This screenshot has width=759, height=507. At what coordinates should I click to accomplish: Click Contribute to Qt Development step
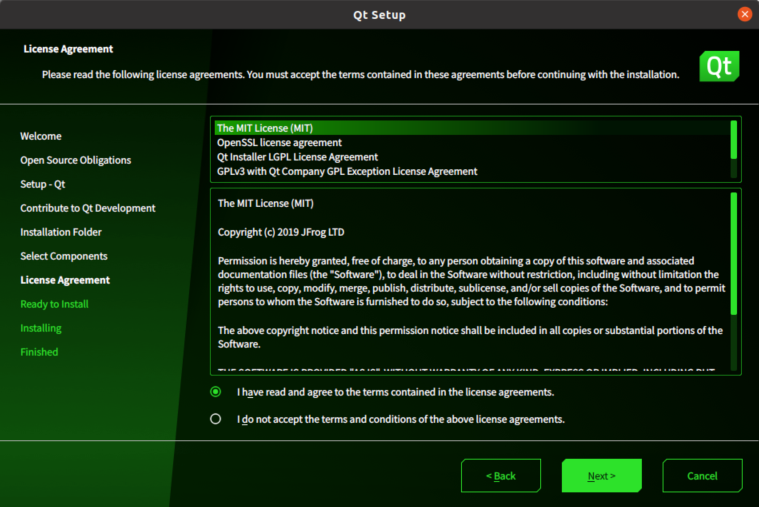[x=88, y=208]
